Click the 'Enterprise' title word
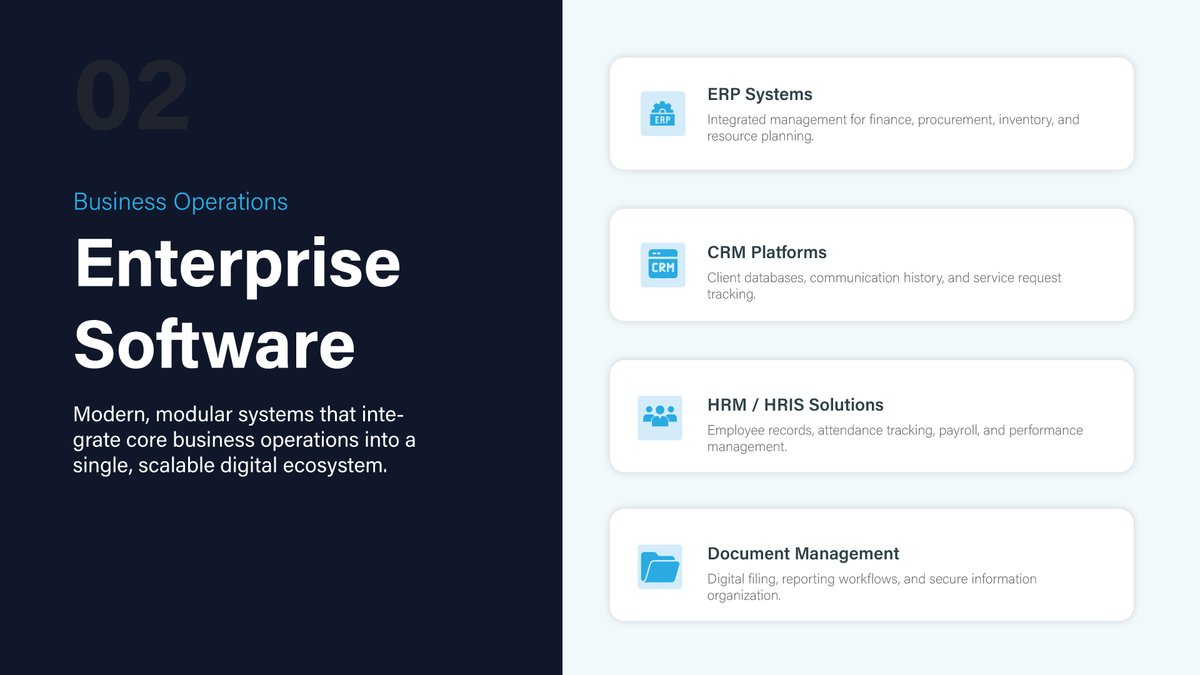The height and width of the screenshot is (675, 1200). pyautogui.click(x=237, y=264)
